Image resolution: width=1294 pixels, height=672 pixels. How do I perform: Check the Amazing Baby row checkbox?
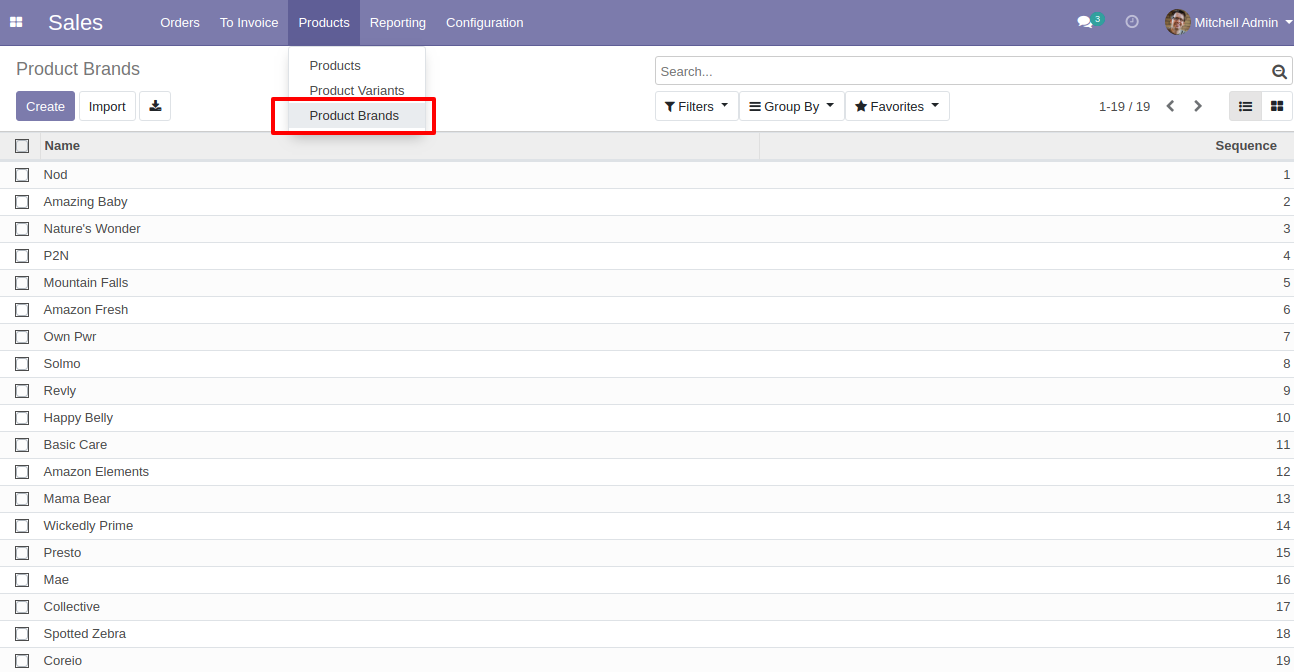click(22, 202)
